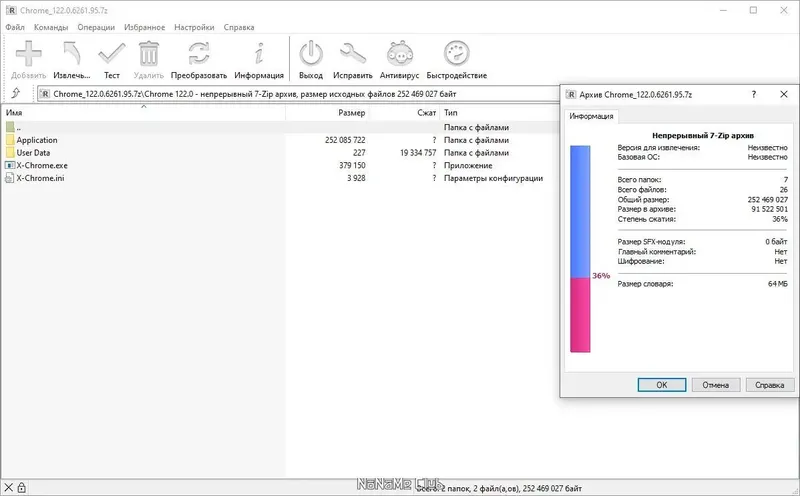The width and height of the screenshot is (800, 496).
Task: Go up one folder level arrow
Action: (x=16, y=93)
